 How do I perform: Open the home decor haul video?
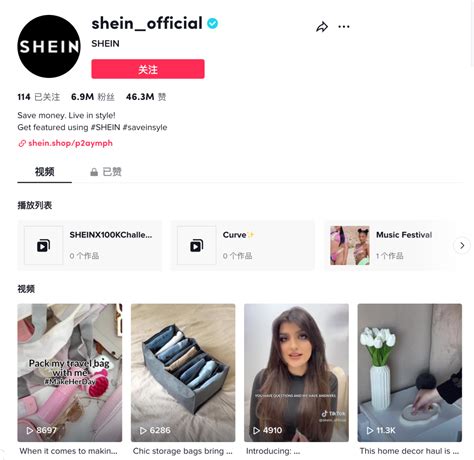pos(410,372)
